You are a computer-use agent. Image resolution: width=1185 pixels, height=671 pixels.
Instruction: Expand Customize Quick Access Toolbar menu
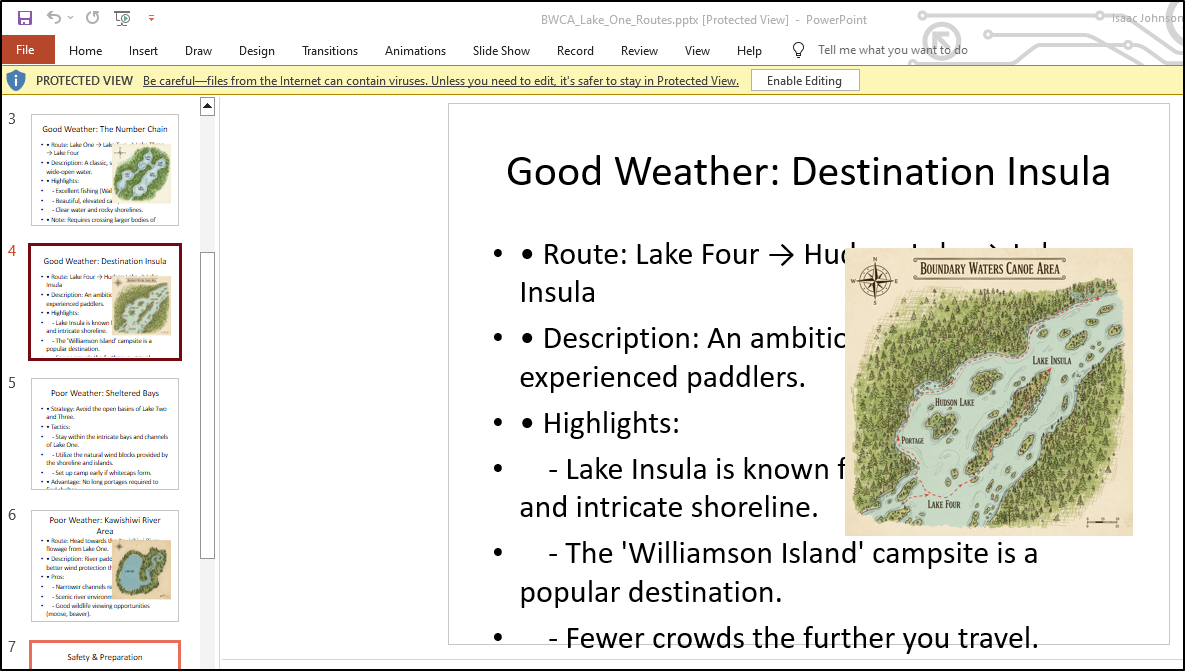click(151, 18)
